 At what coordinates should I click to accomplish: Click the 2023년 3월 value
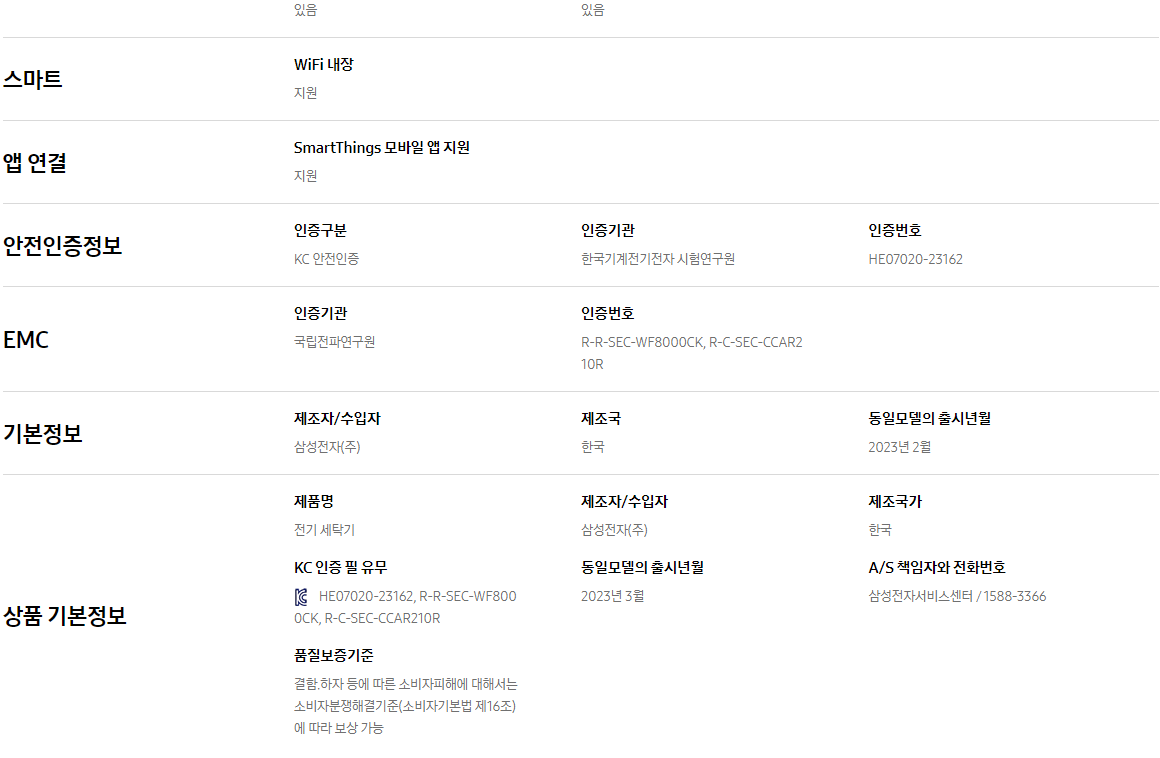coord(613,596)
